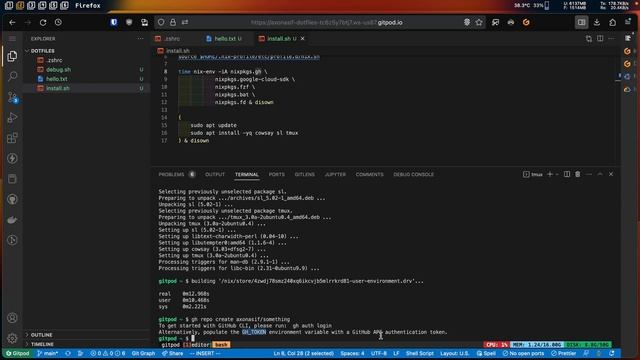Close the terminal panel
This screenshot has width=640, height=360.
(611, 174)
